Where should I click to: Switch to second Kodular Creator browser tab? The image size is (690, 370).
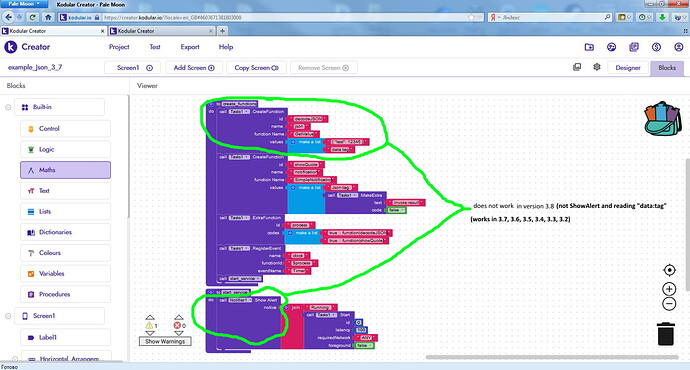(161, 31)
